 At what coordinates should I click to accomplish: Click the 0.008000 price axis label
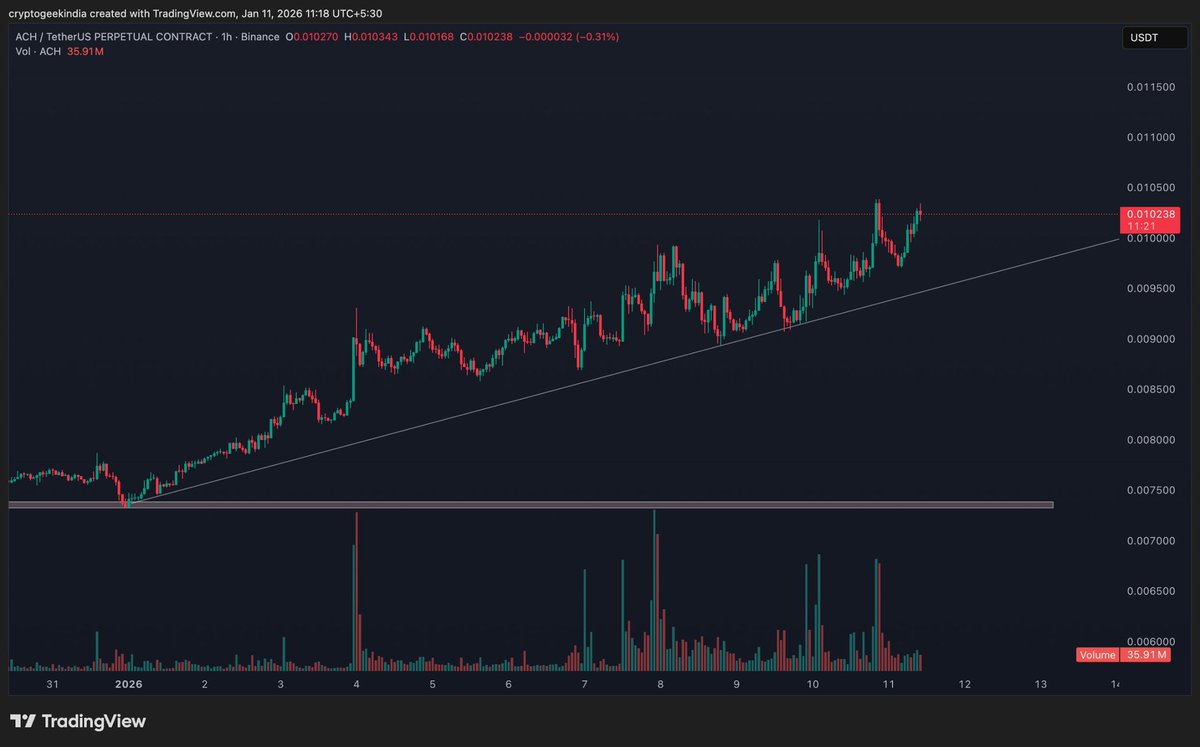tap(1150, 440)
